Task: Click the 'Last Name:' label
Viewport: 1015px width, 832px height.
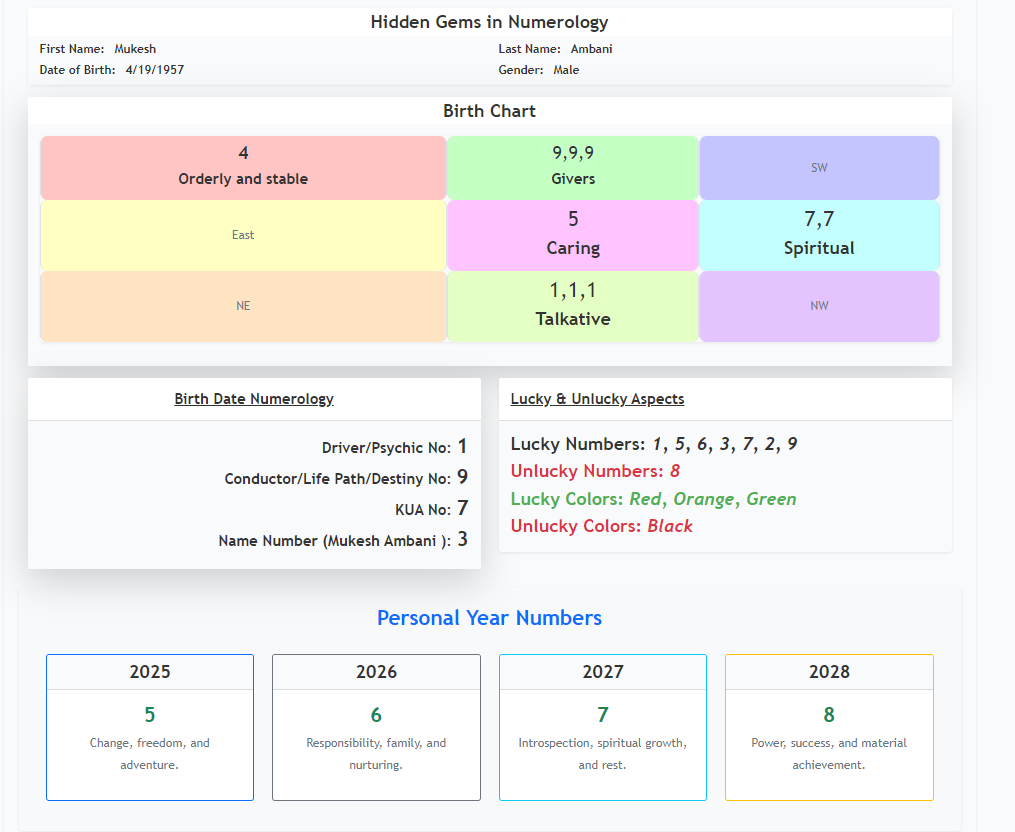Action: coord(530,49)
